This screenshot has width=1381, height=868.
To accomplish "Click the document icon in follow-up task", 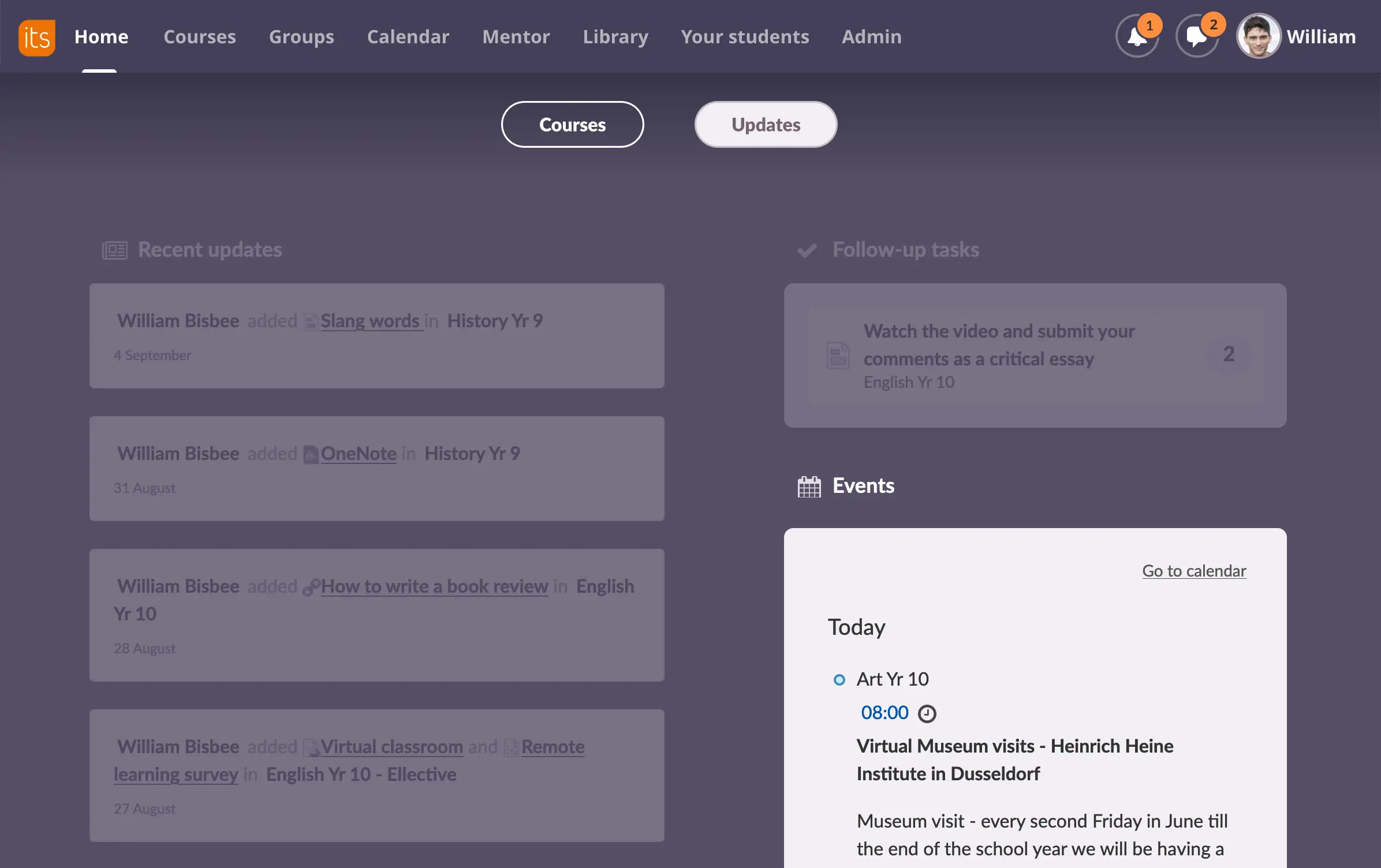I will [x=837, y=355].
